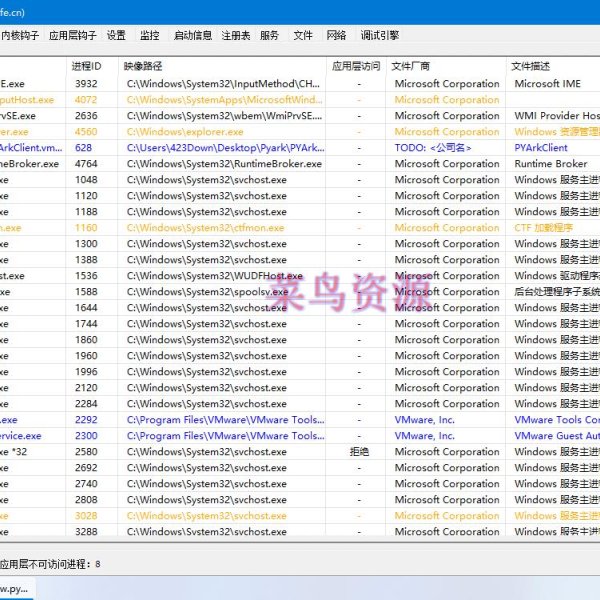The image size is (600, 600).
Task: Select the explorer.exe process row
Action: click(185, 132)
